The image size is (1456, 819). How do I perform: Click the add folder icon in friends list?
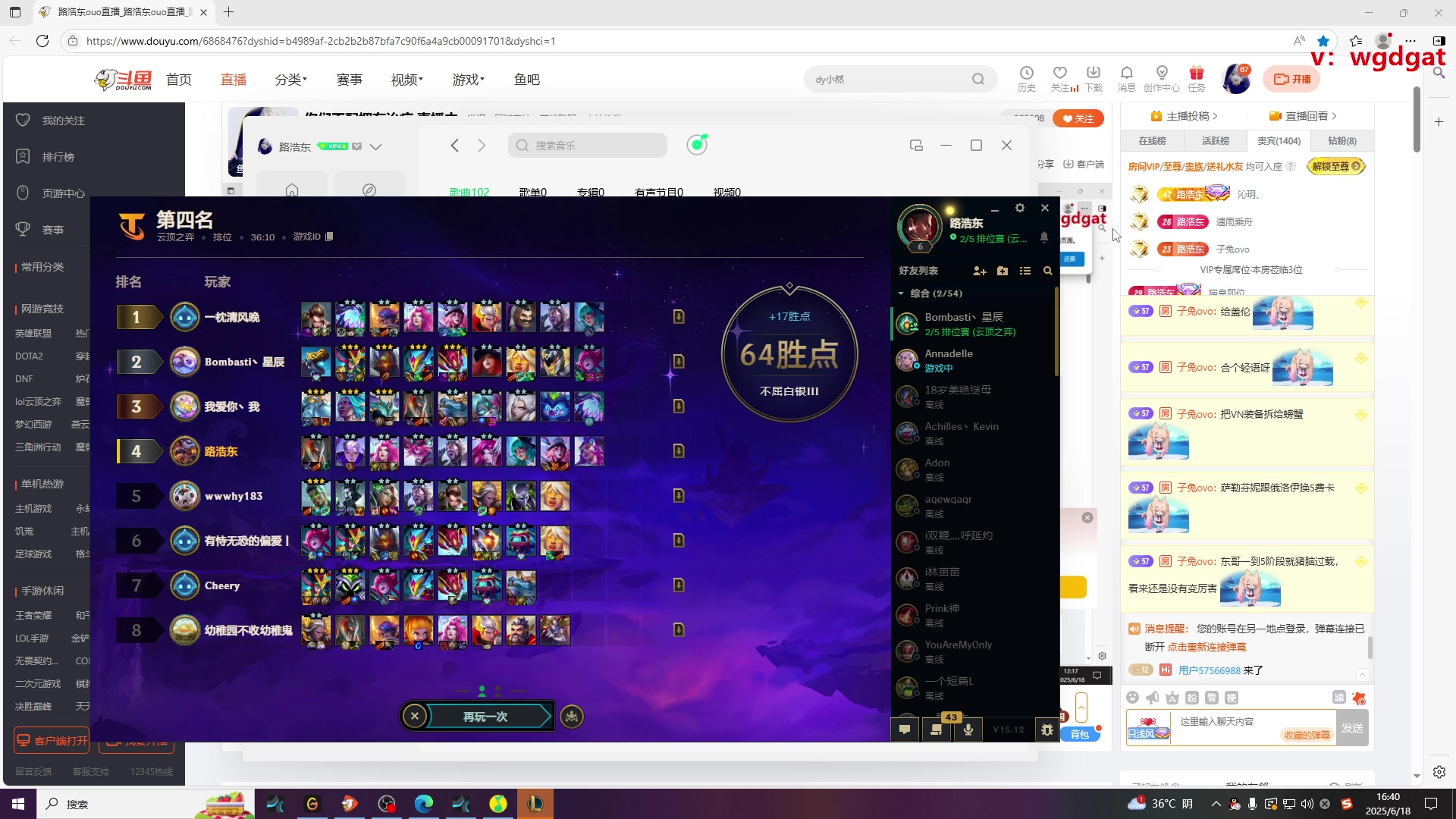click(x=1003, y=271)
